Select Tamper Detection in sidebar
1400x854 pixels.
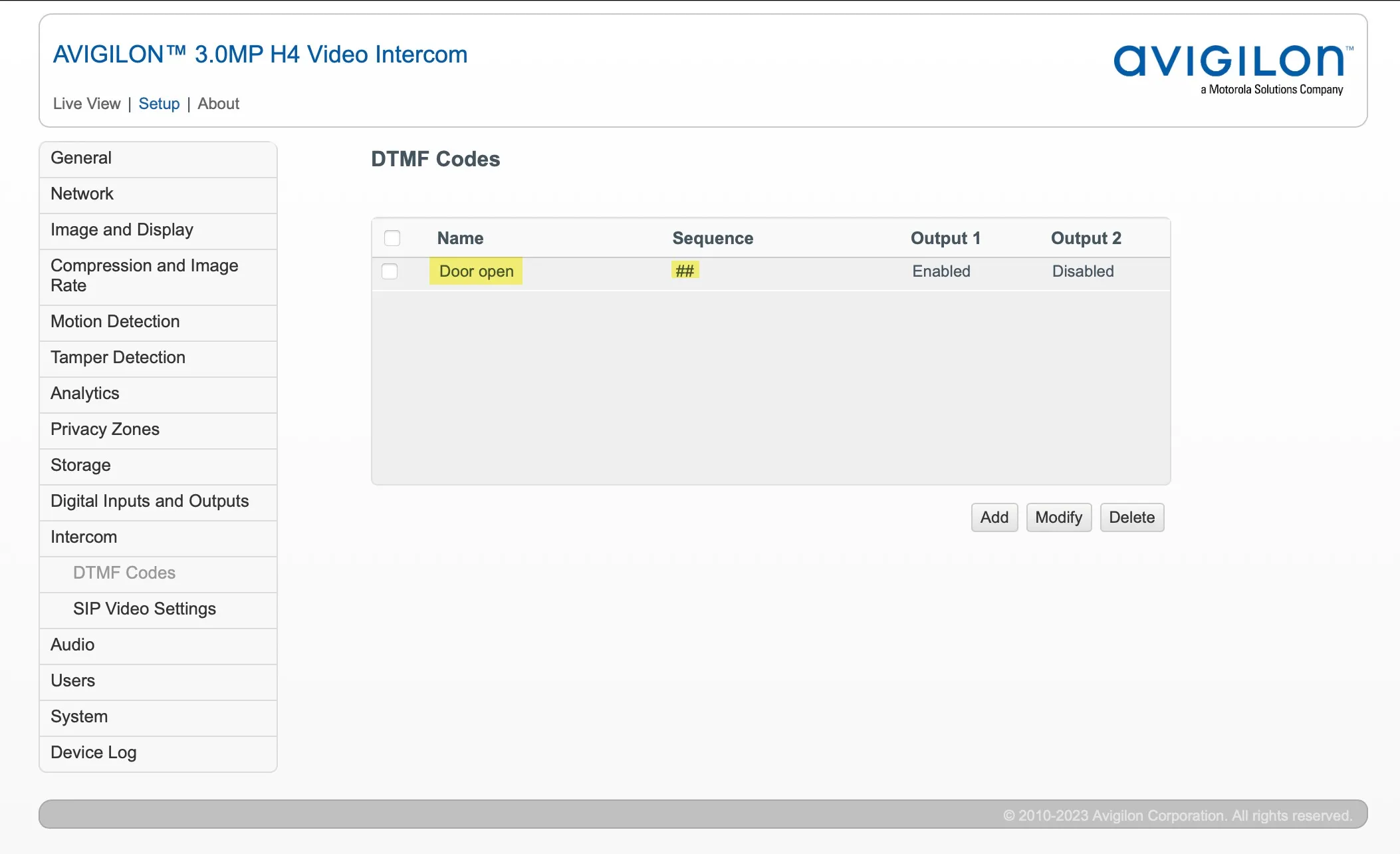pyautogui.click(x=158, y=358)
